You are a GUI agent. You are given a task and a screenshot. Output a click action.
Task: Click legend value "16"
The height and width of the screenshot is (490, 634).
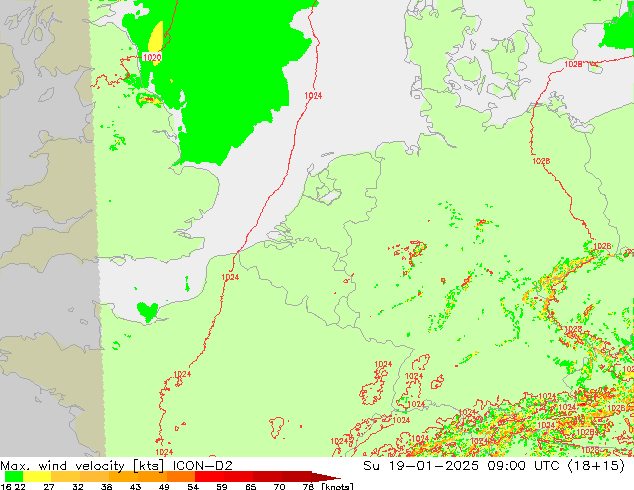[x=5, y=486]
